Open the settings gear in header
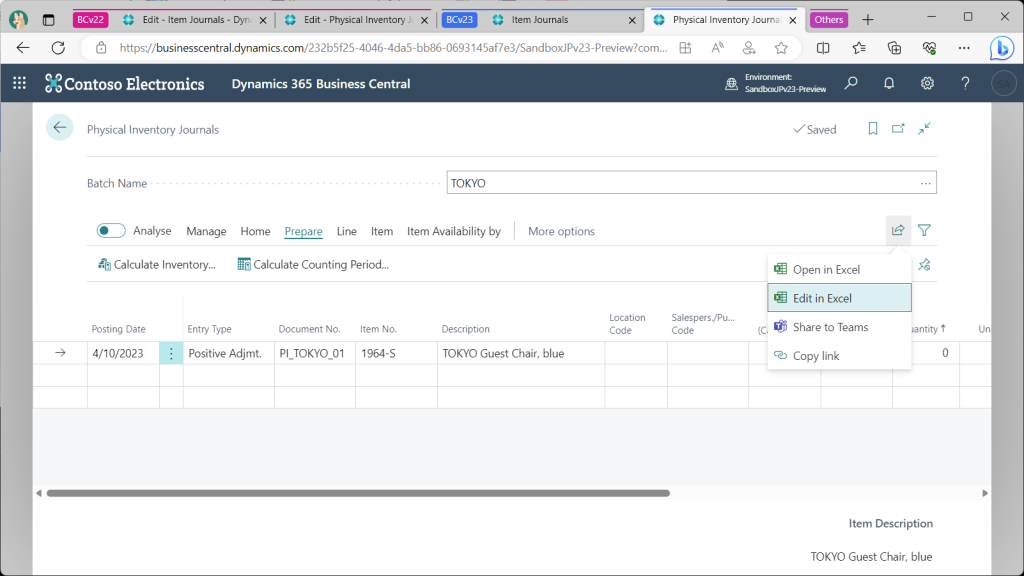 pyautogui.click(x=927, y=84)
